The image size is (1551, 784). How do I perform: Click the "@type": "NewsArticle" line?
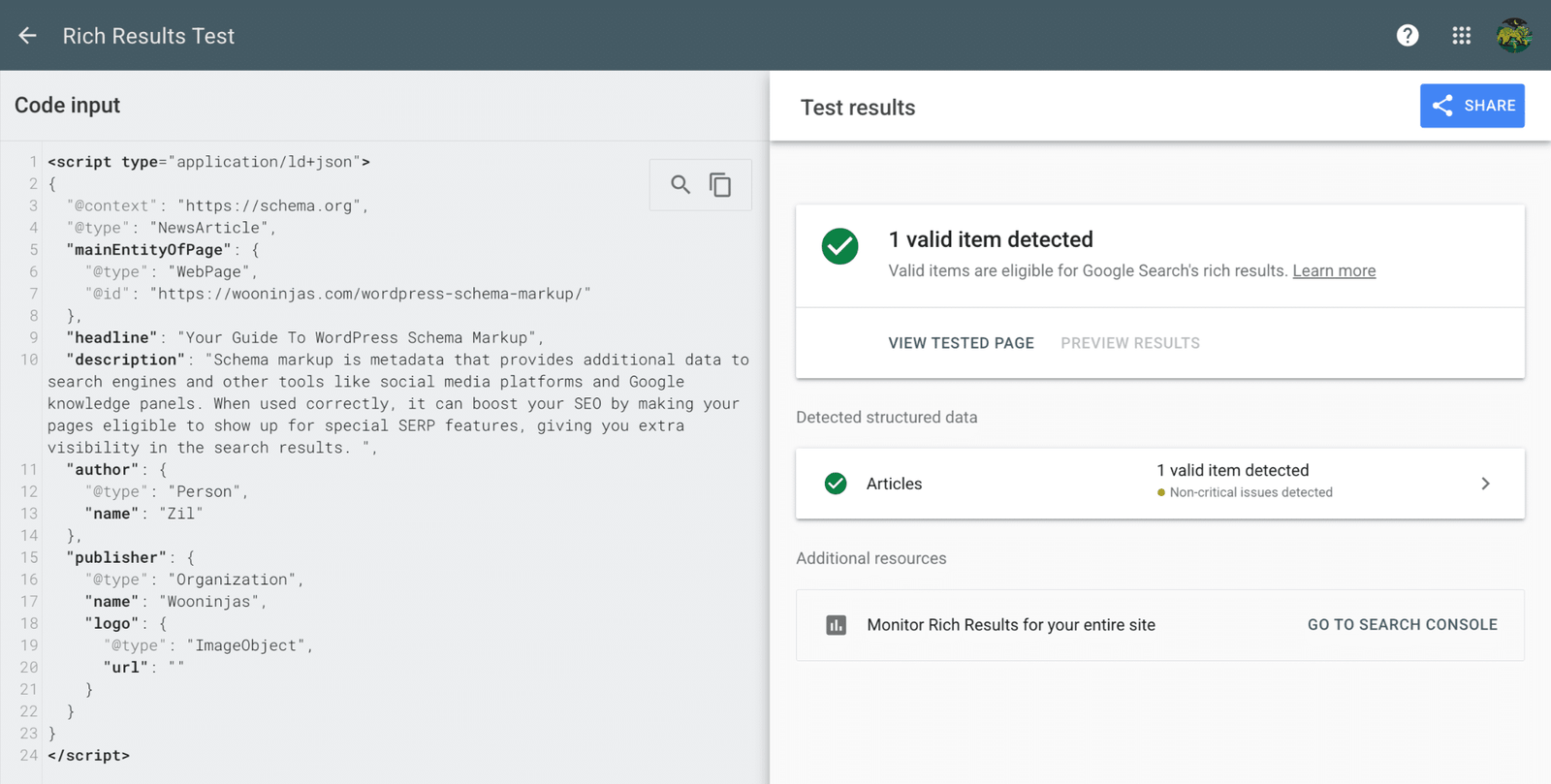tap(172, 228)
